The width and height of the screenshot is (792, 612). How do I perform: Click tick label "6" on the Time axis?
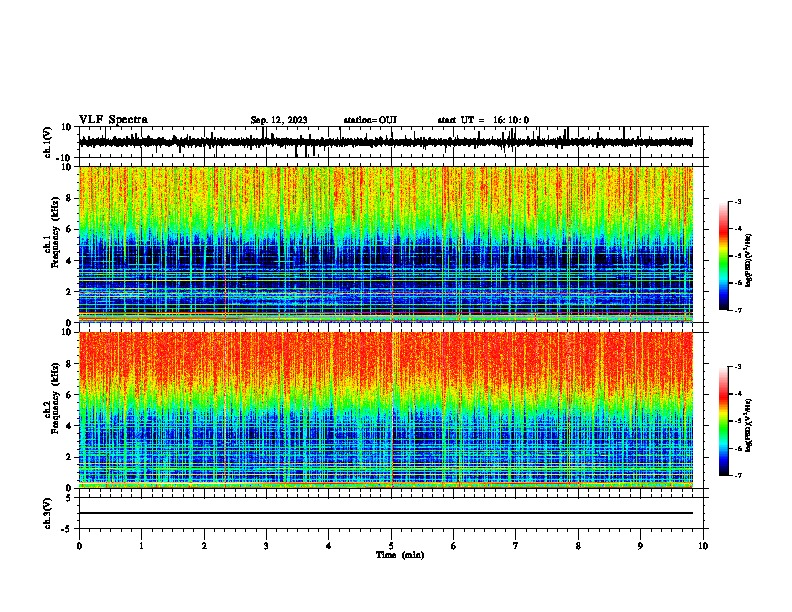click(454, 546)
